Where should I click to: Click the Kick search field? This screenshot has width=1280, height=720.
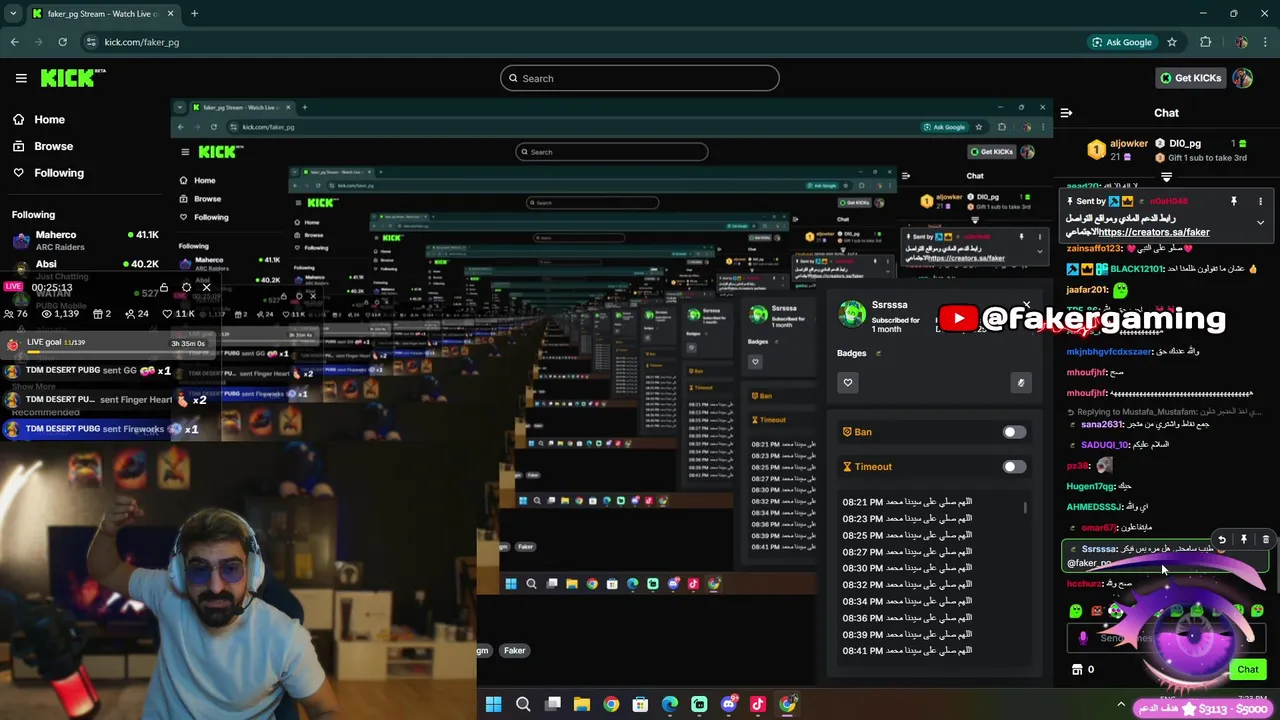click(640, 78)
